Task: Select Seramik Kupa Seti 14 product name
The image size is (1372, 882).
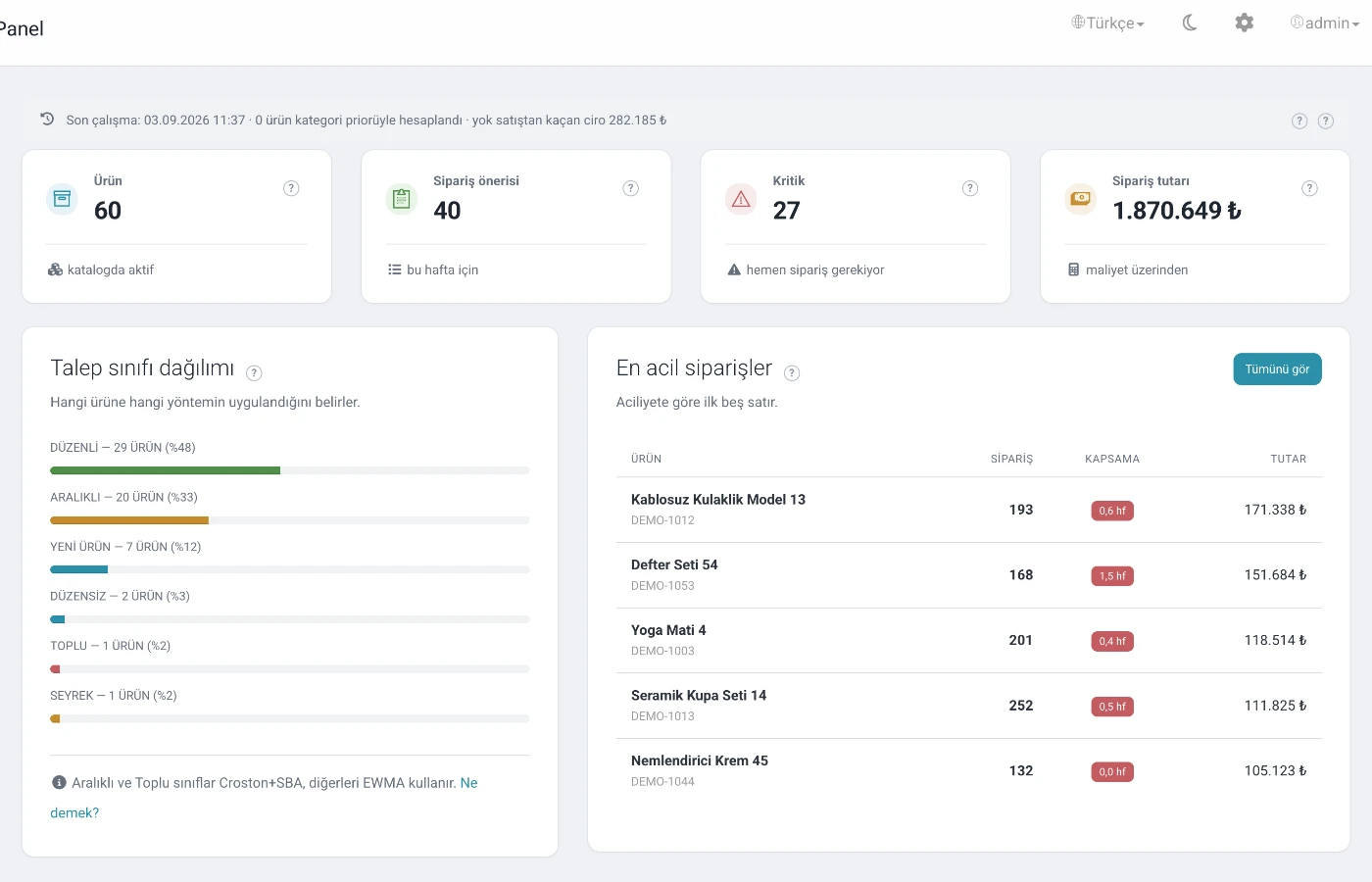Action: [x=699, y=696]
